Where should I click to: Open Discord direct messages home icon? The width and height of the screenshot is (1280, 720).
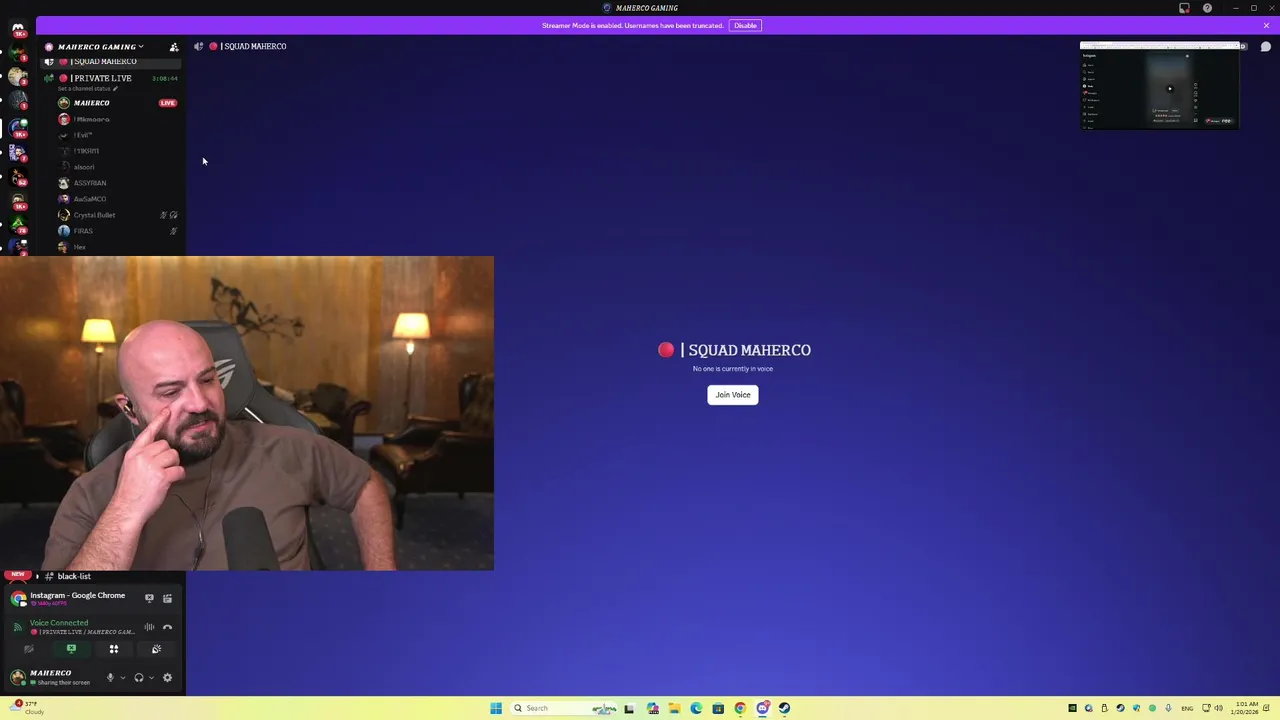click(18, 28)
